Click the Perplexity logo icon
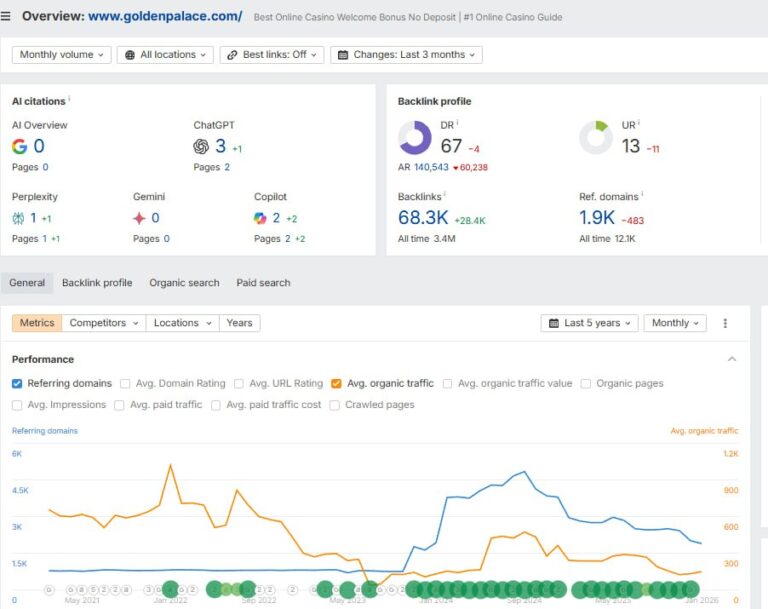Screen dimensions: 768x609 pyautogui.click(x=18, y=218)
